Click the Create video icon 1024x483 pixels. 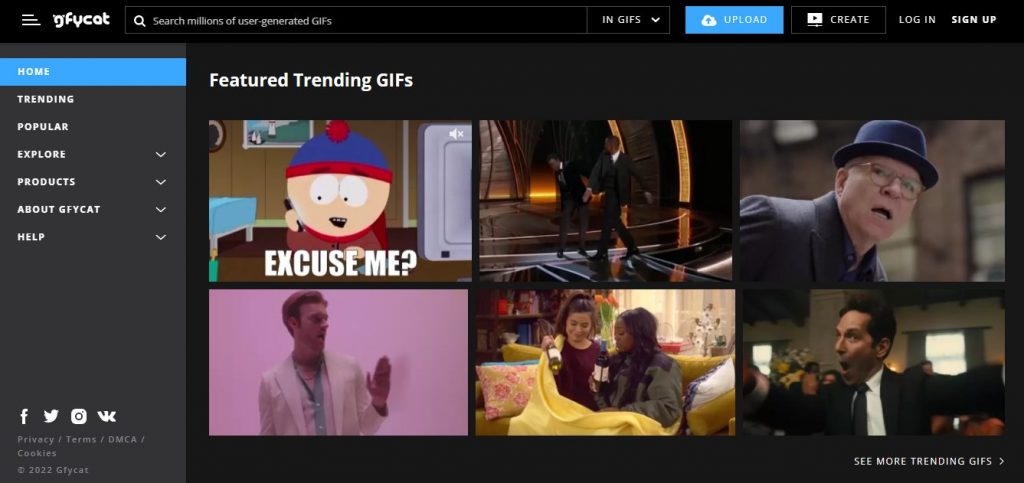tap(814, 20)
